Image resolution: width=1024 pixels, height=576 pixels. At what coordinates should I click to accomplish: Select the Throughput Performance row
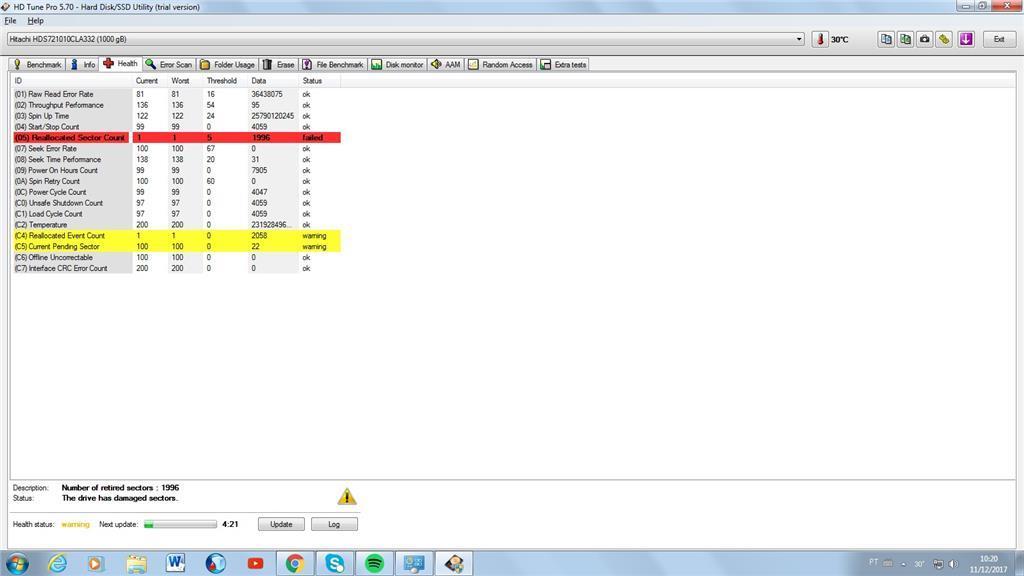coord(176,105)
